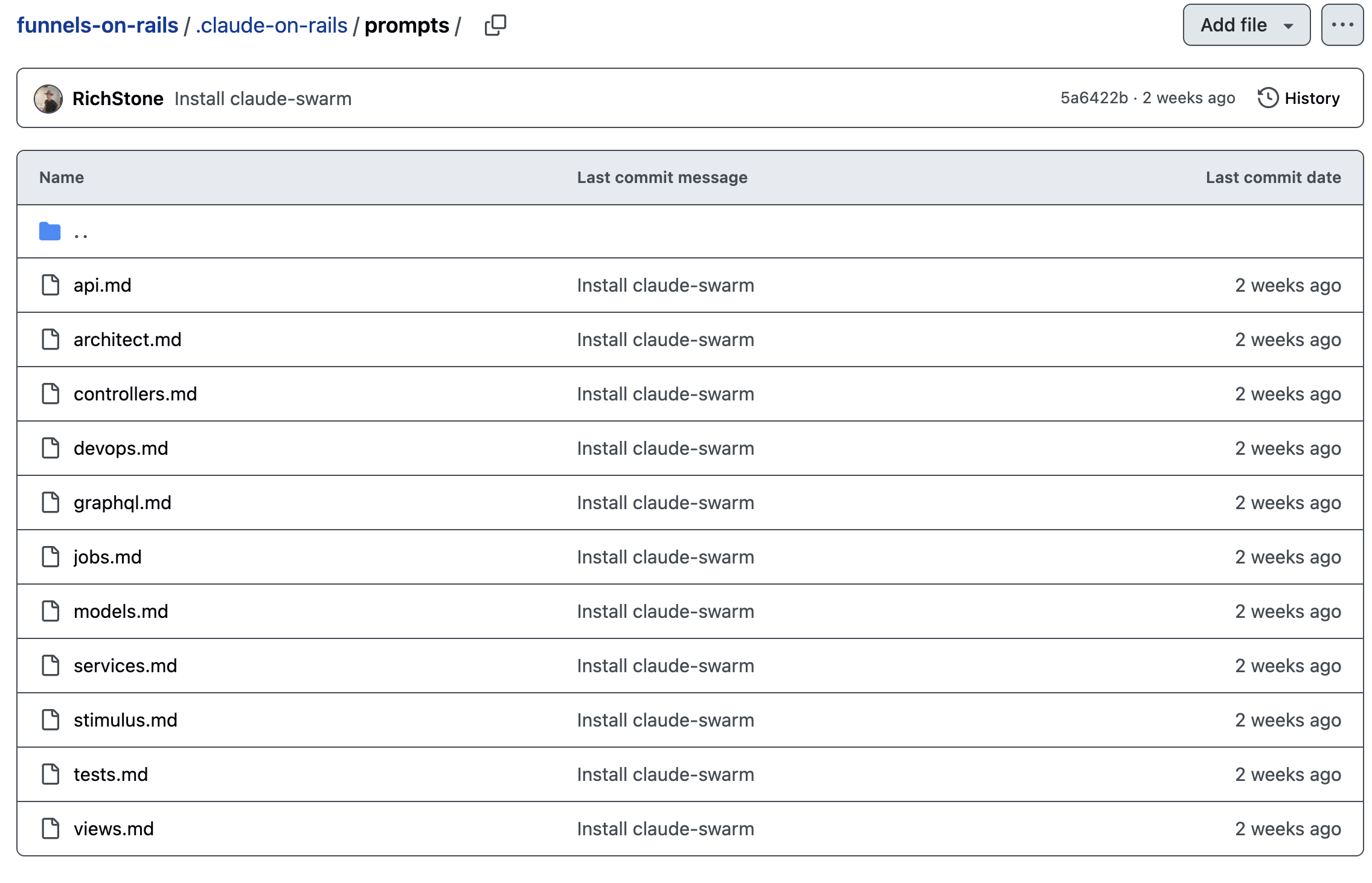This screenshot has width=1372, height=883.
Task: Click RichStone's avatar image
Action: [x=48, y=98]
